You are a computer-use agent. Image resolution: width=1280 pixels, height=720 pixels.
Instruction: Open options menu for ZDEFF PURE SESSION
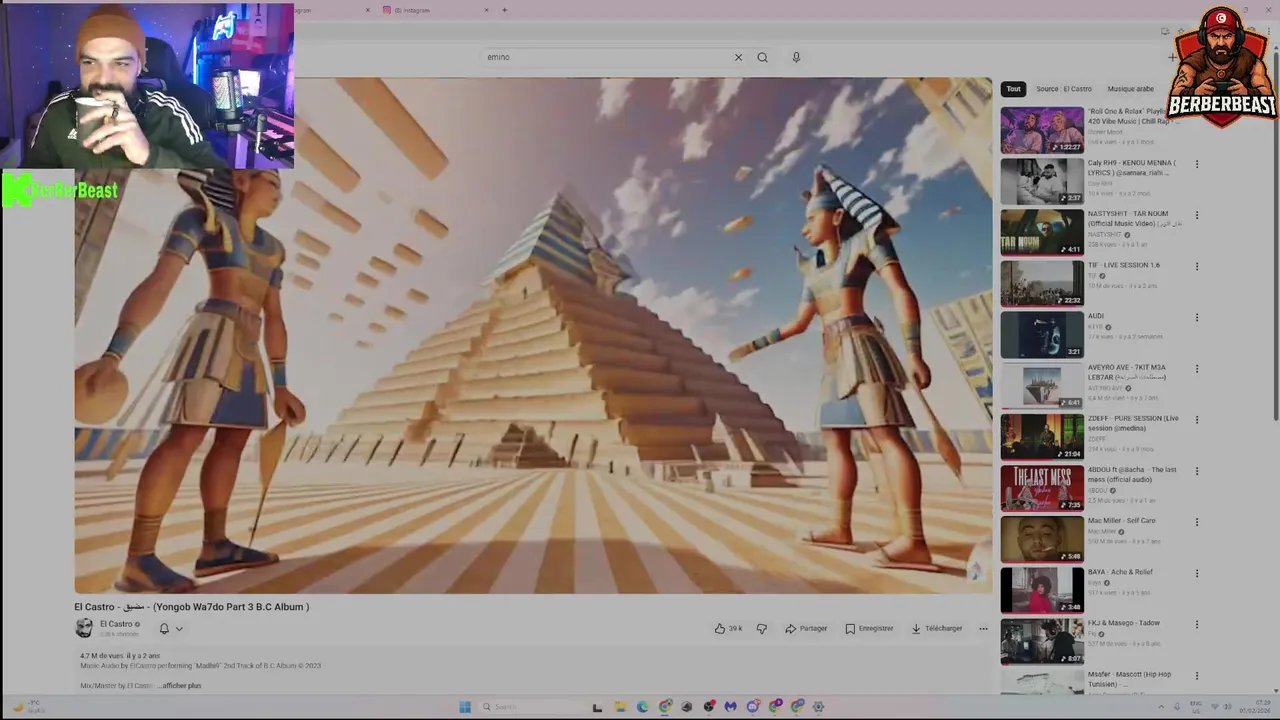(x=1196, y=420)
